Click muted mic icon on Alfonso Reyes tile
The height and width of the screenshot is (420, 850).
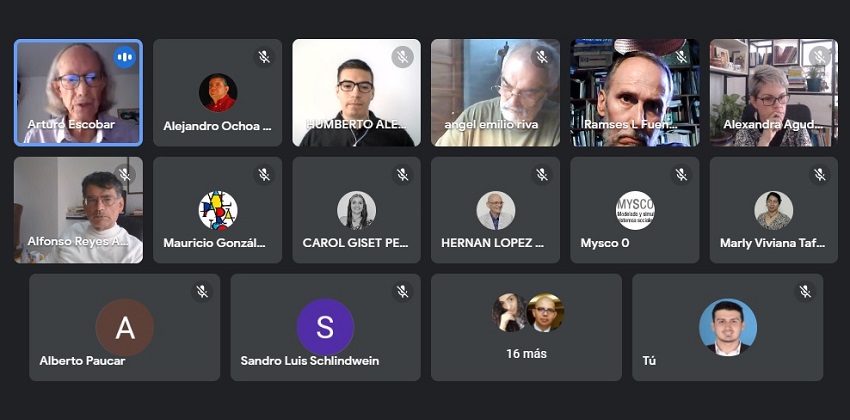pyautogui.click(x=125, y=175)
